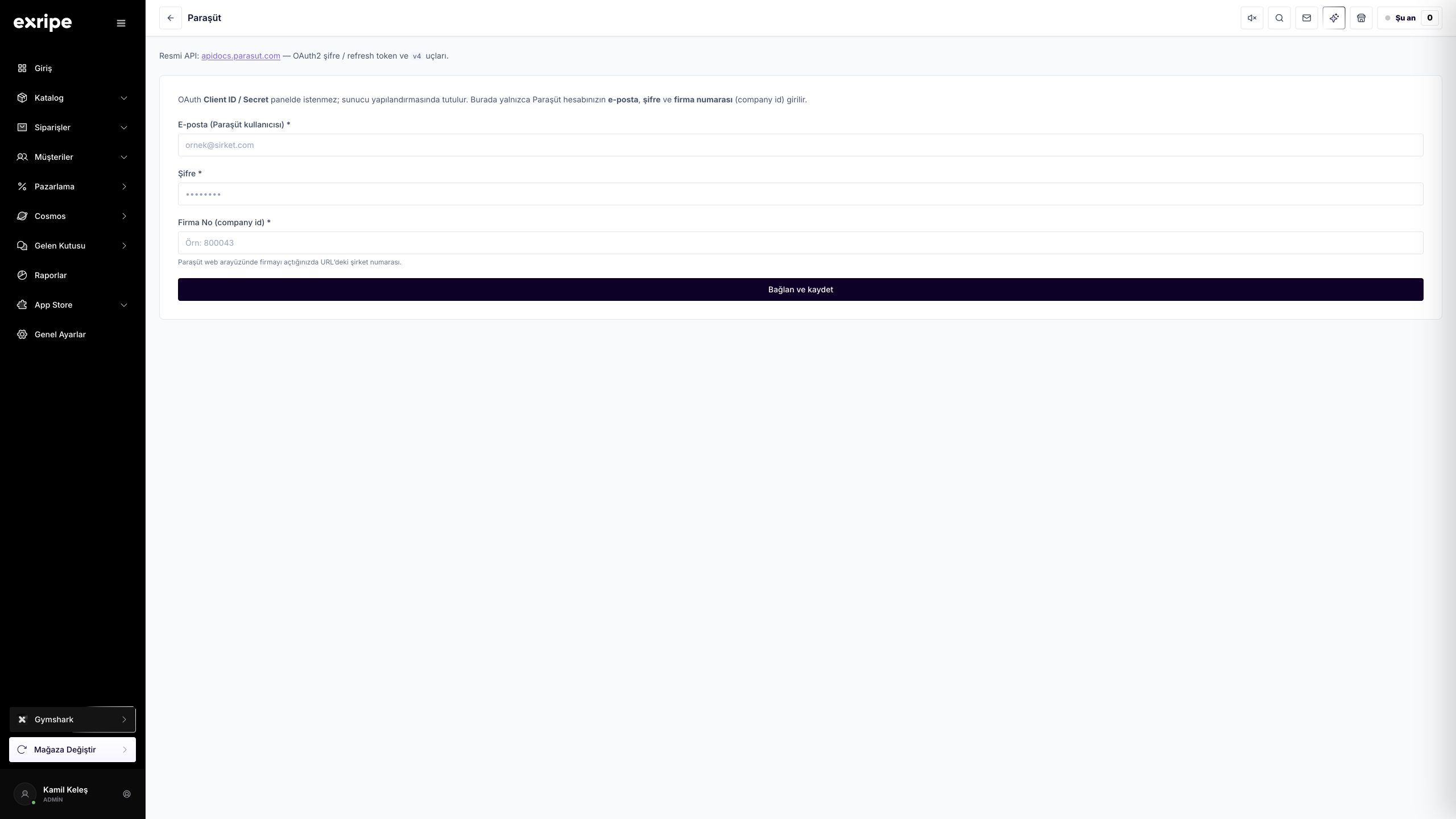Click the Raporlar chart icon
The image size is (1456, 819).
22,275
